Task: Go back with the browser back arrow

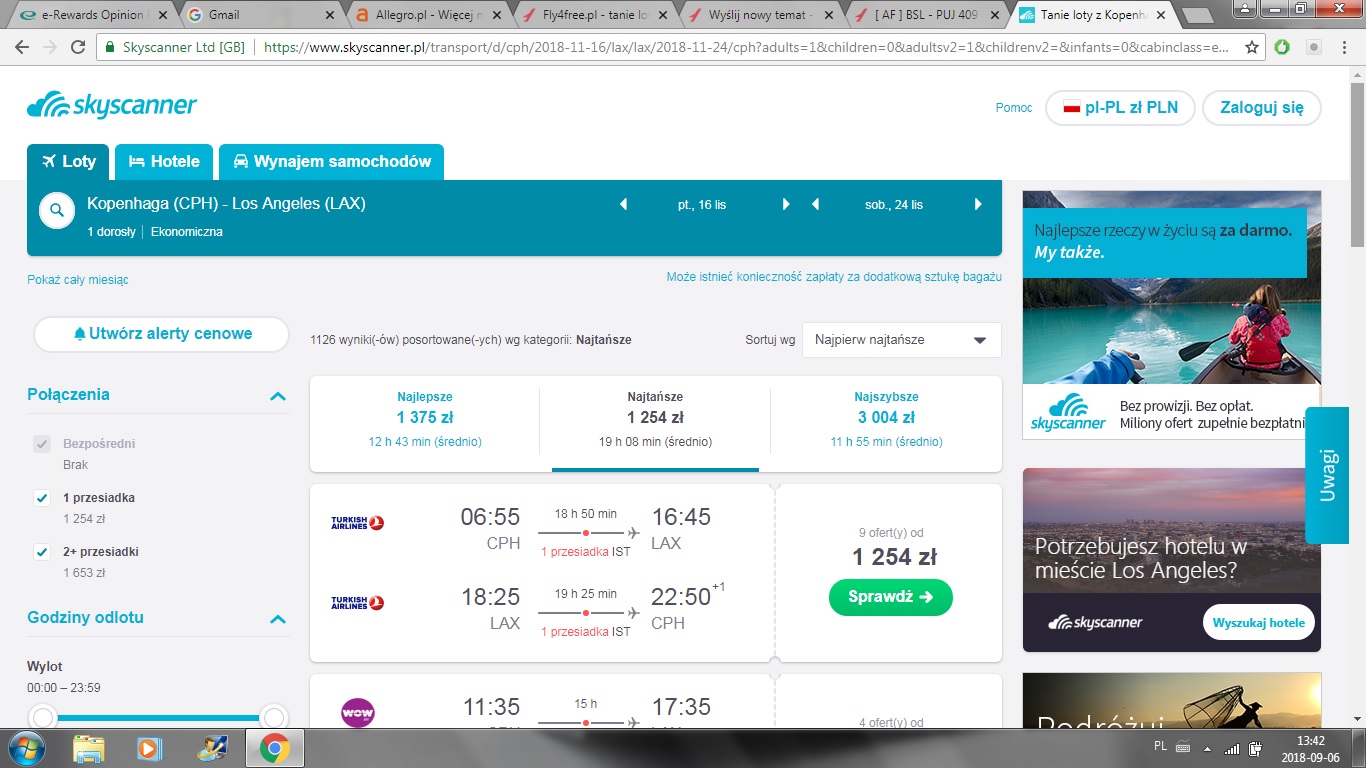Action: click(22, 47)
